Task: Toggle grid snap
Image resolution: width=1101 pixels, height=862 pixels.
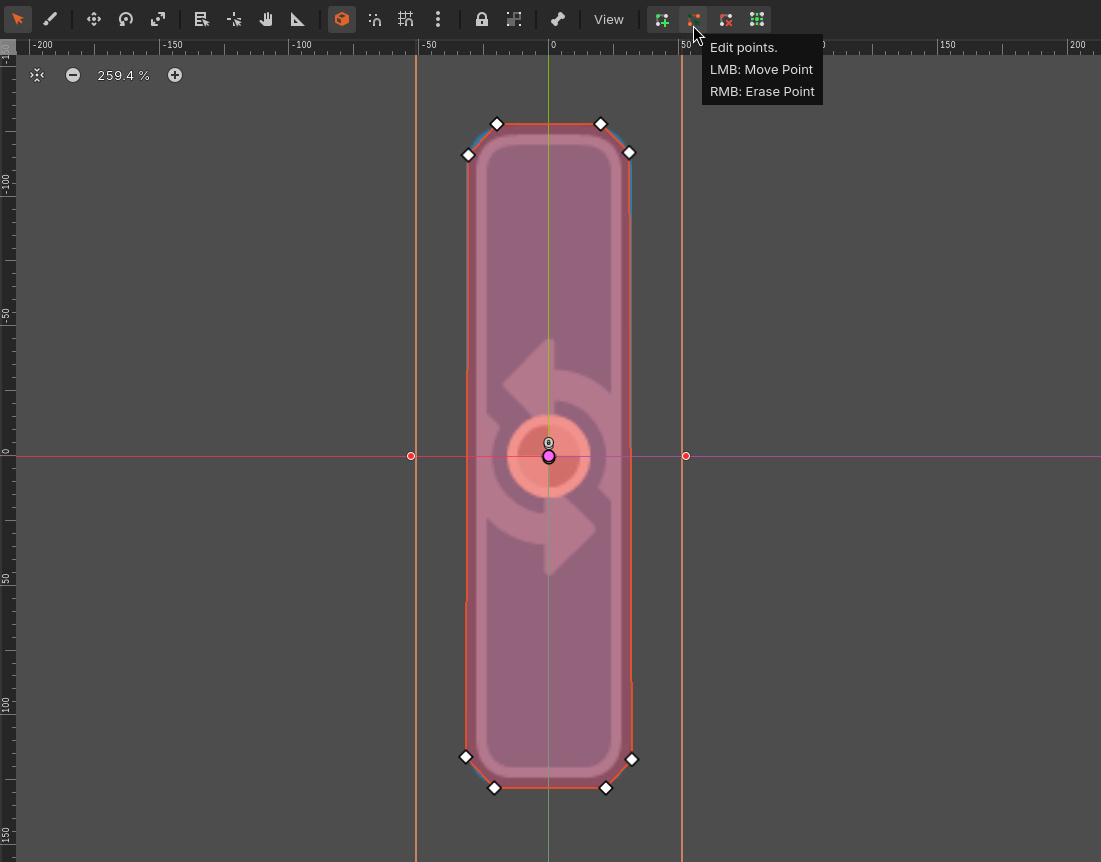Action: (406, 20)
